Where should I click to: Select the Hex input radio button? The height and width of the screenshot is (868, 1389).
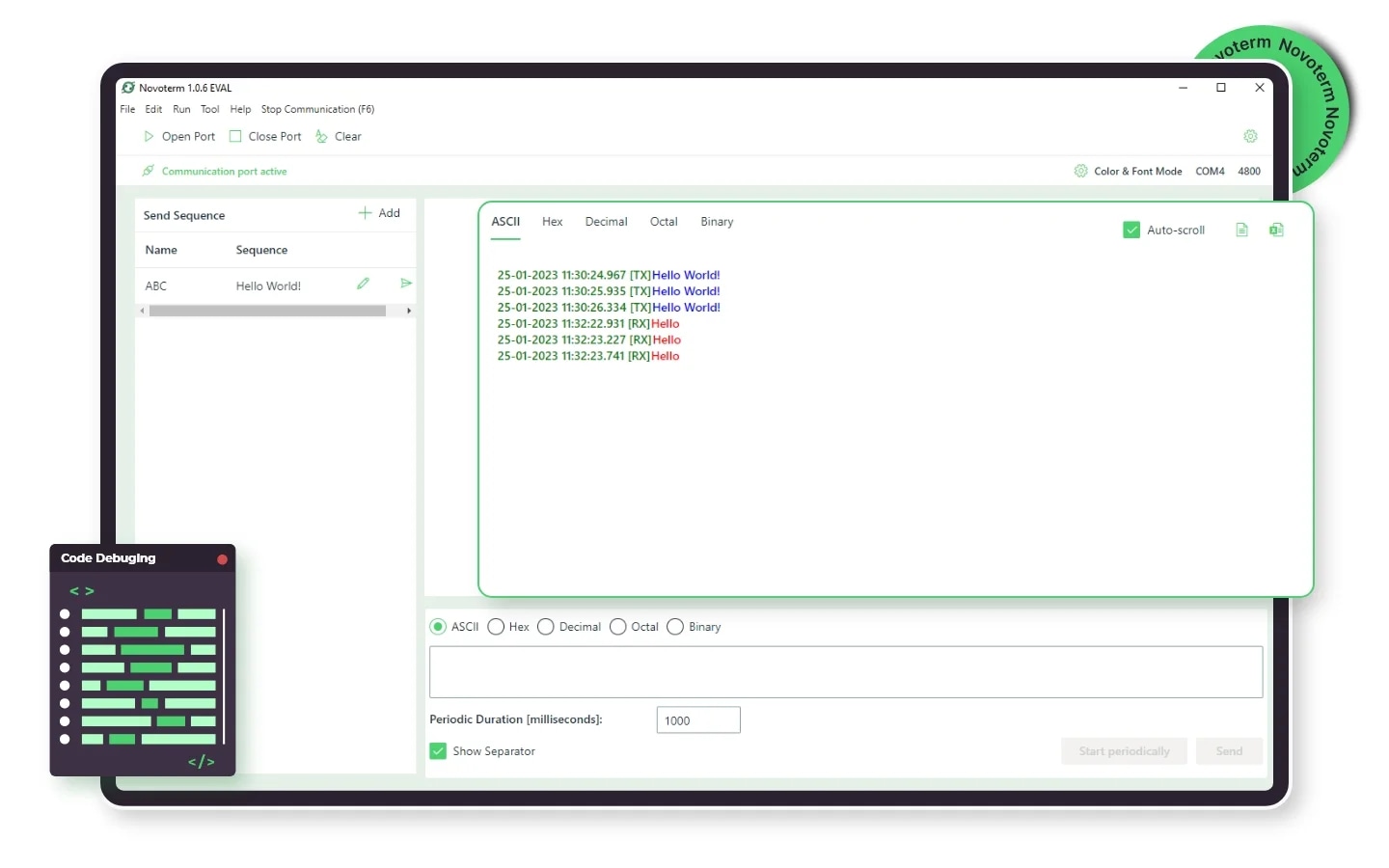click(x=496, y=627)
